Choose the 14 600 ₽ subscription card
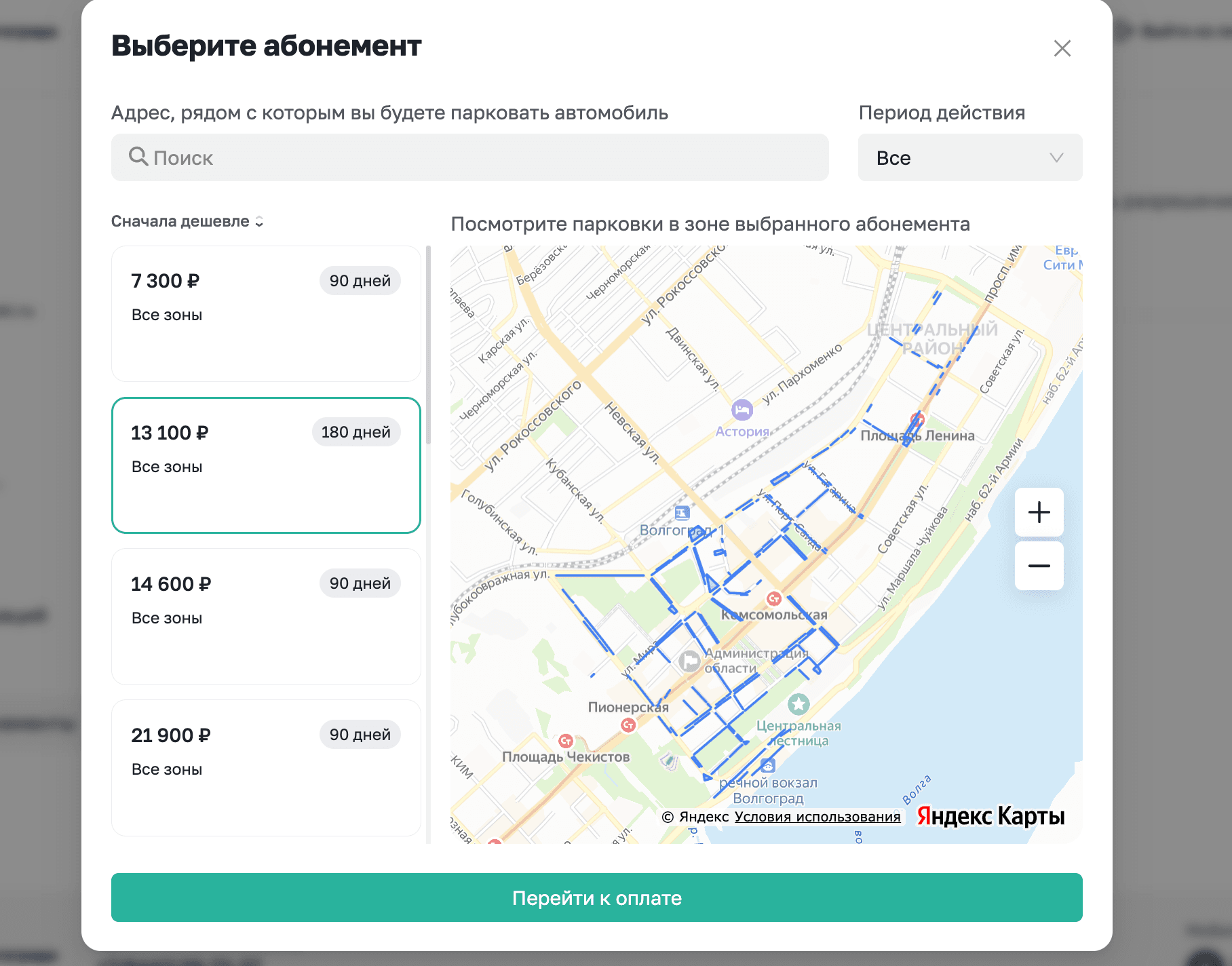Viewport: 1232px width, 966px height. click(266, 617)
